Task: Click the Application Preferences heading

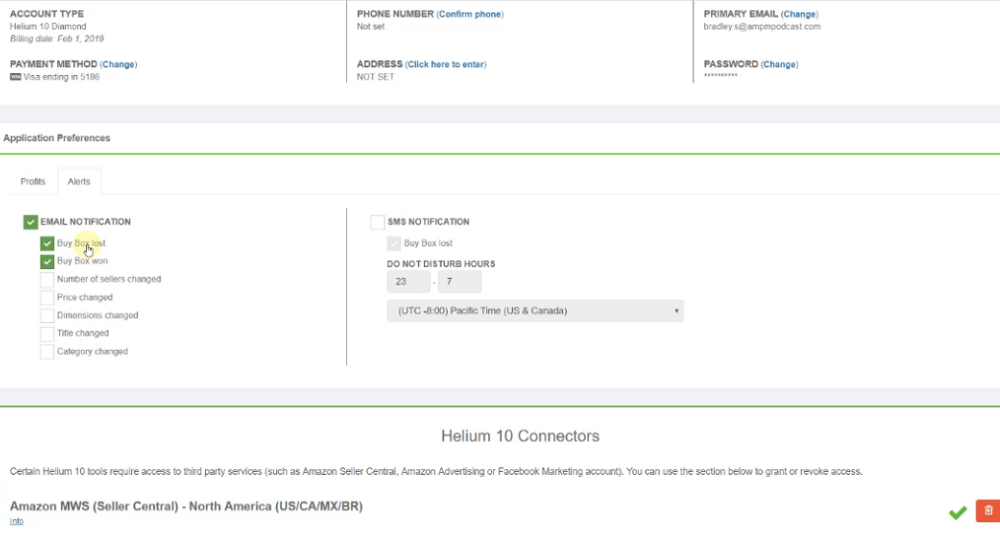Action: pyautogui.click(x=57, y=138)
